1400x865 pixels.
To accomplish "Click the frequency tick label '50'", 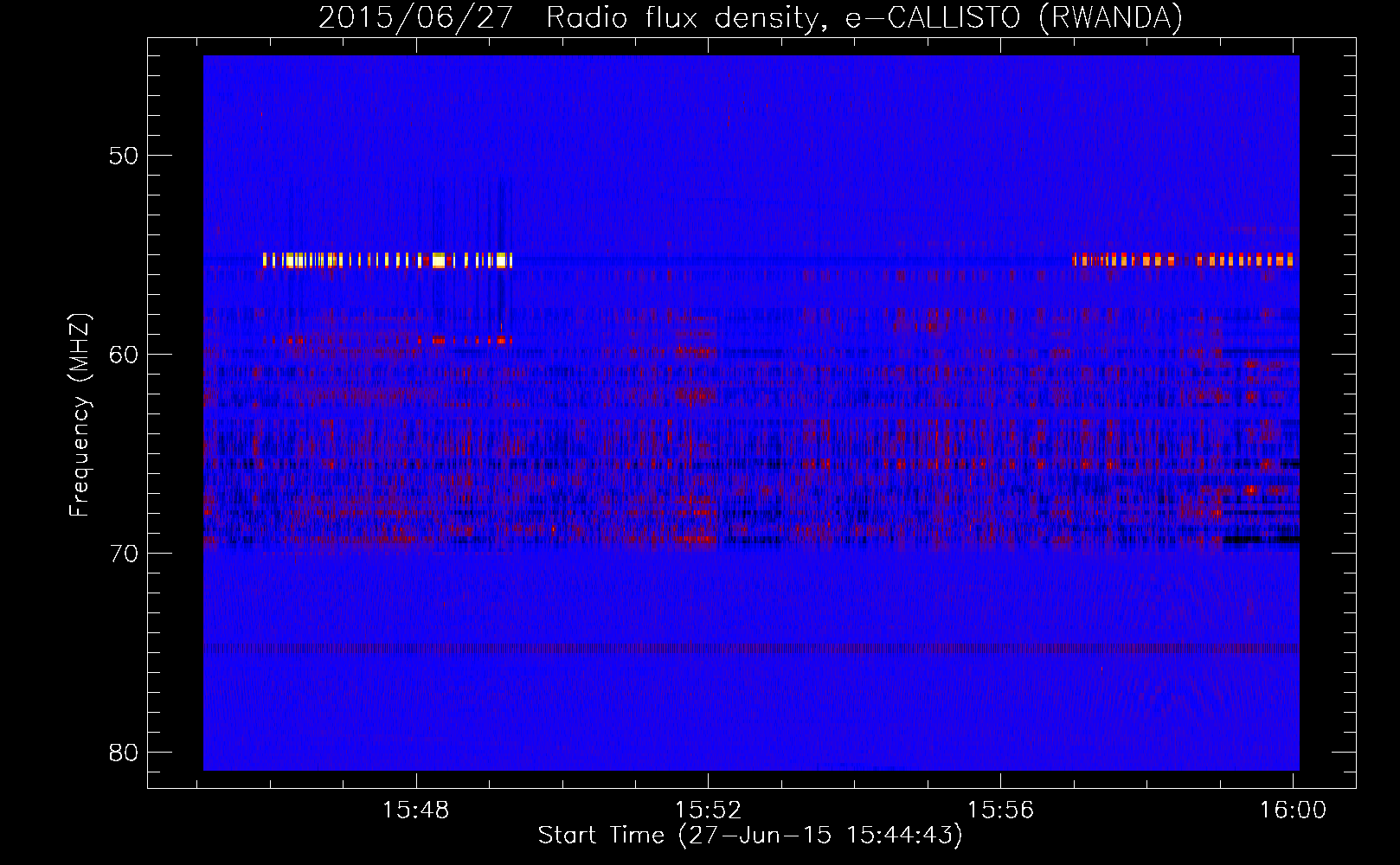I will pos(124,156).
